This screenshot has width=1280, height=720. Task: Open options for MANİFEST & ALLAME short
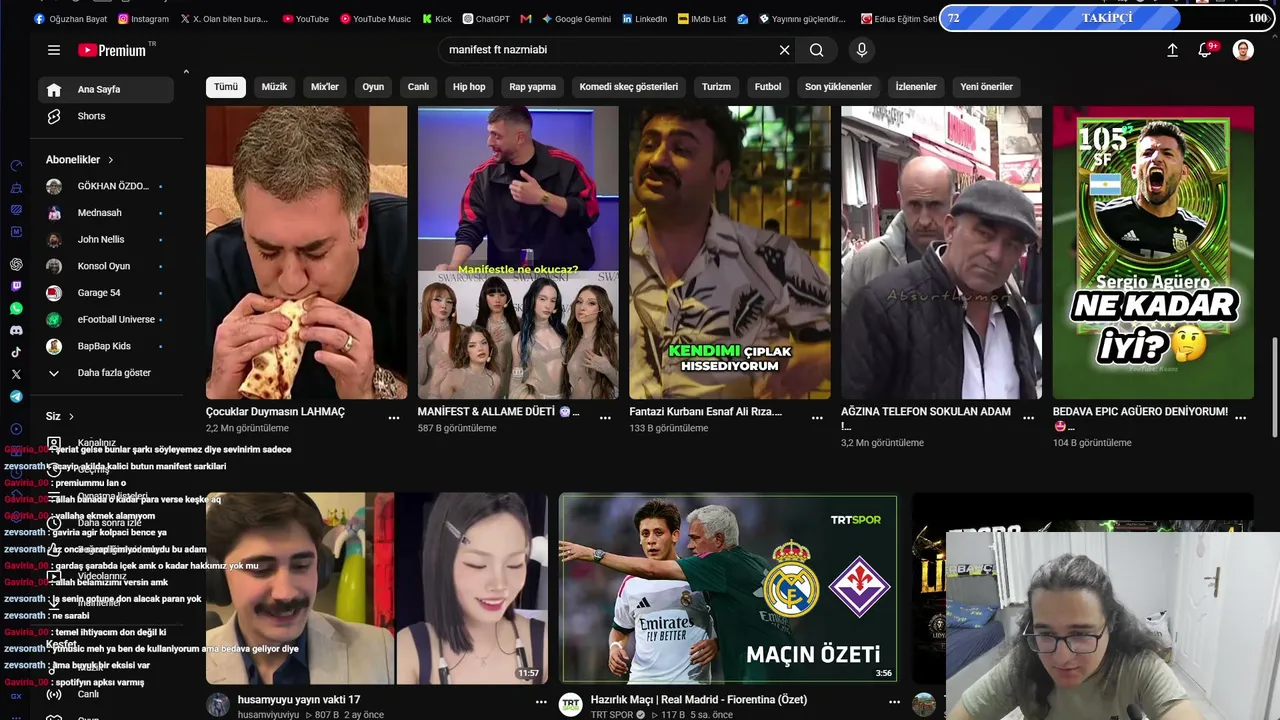[x=605, y=418]
